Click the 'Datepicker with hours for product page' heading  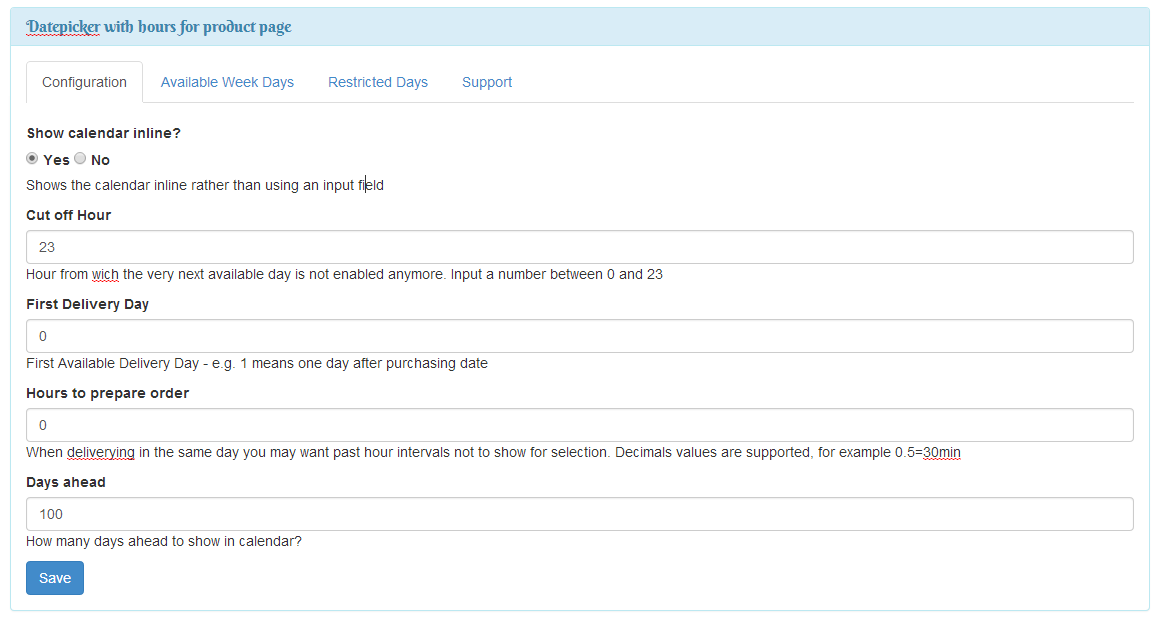click(159, 27)
